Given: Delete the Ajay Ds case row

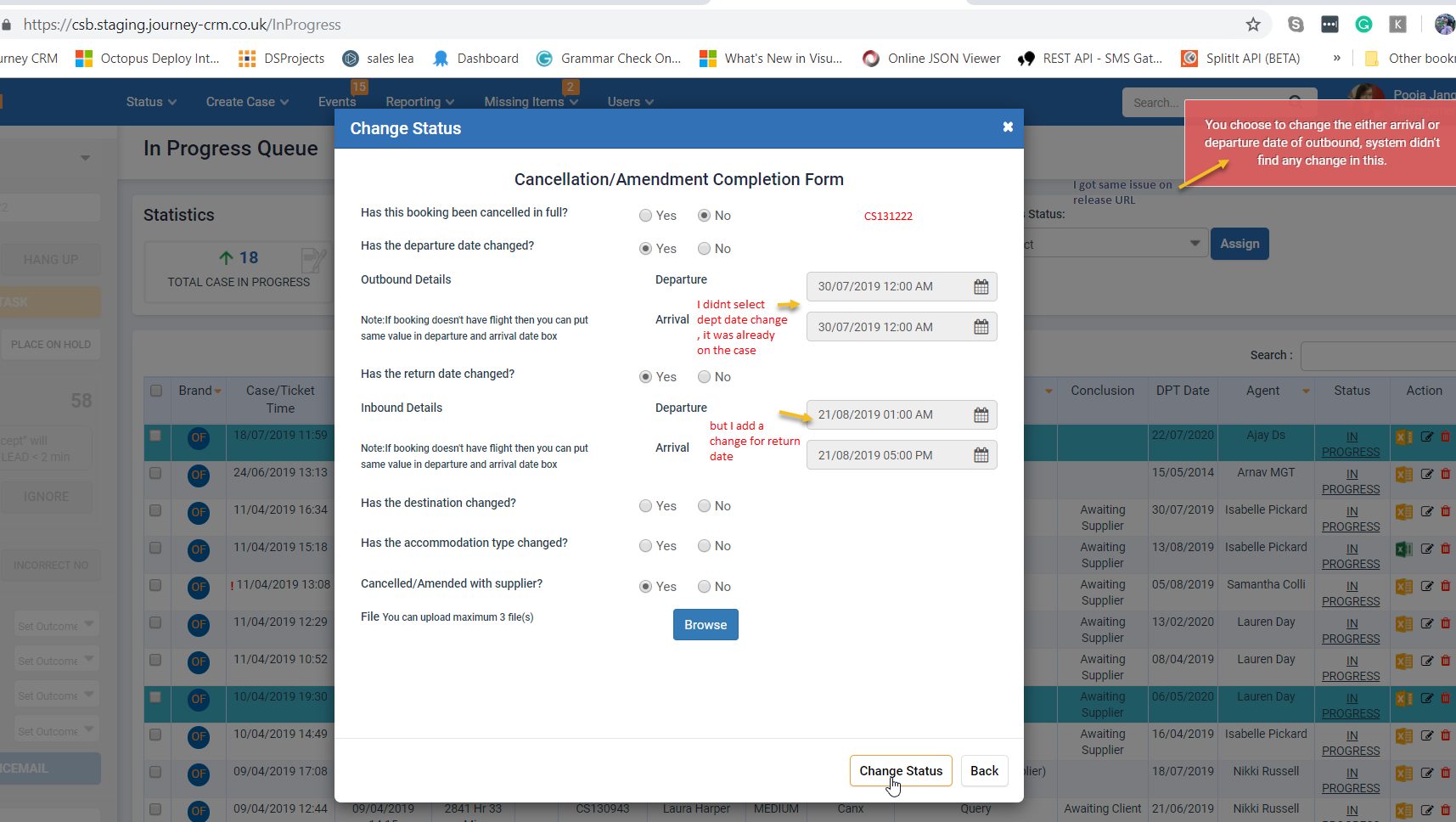Looking at the screenshot, I should coord(1446,436).
